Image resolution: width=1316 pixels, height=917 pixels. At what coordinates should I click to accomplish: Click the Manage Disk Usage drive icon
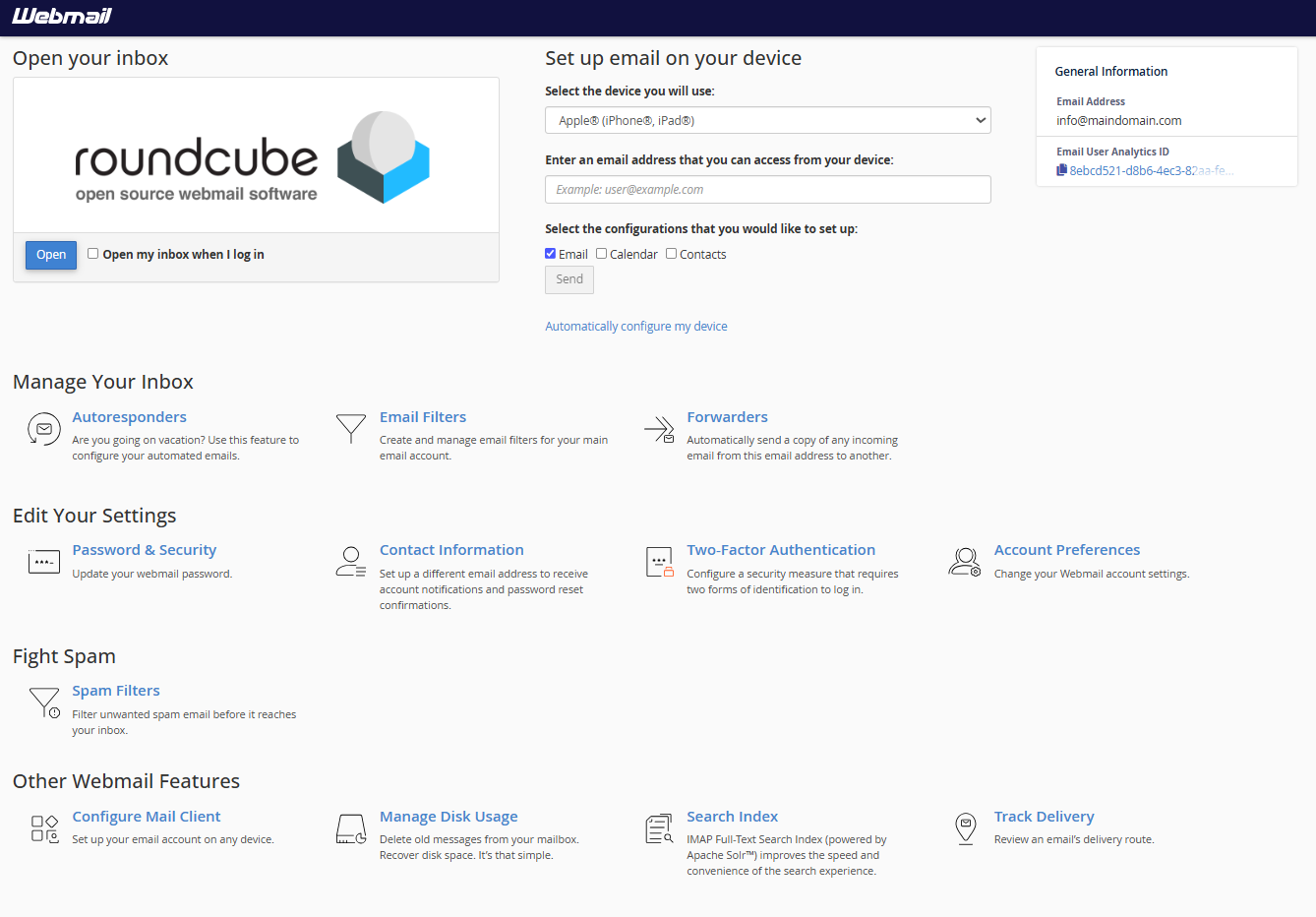point(351,828)
